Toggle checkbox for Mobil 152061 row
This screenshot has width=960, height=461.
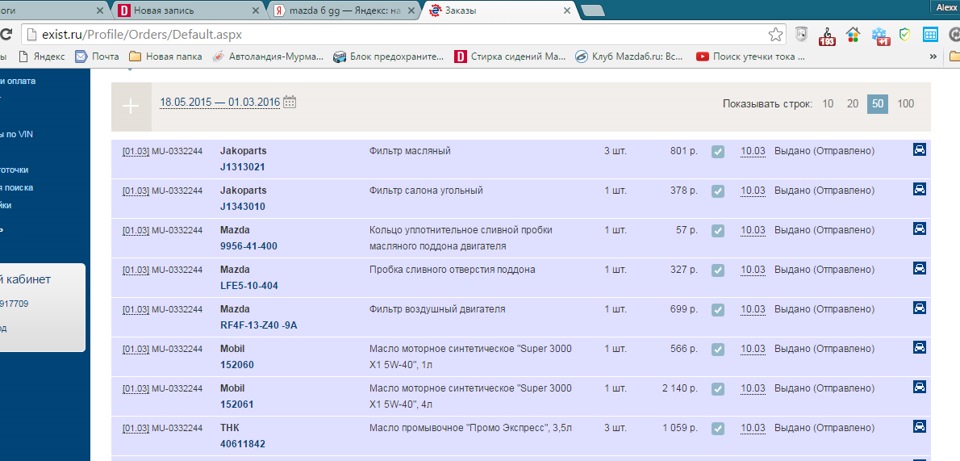tap(718, 389)
